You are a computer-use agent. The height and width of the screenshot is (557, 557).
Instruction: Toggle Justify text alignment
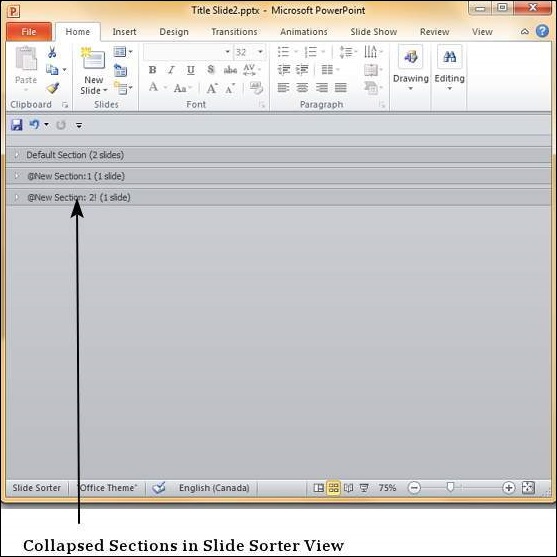point(341,87)
